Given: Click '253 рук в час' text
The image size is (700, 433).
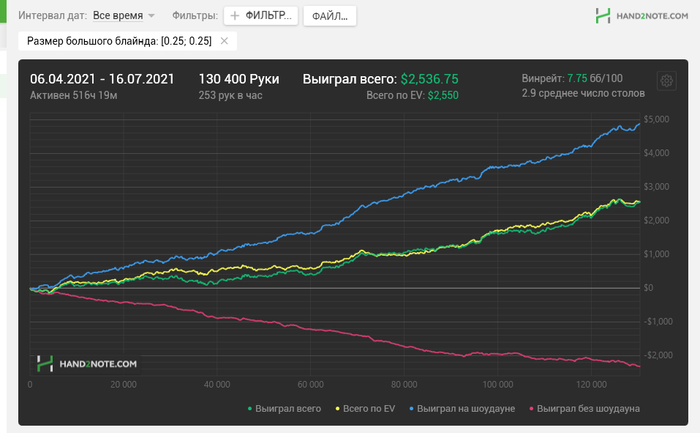Looking at the screenshot, I should [230, 95].
